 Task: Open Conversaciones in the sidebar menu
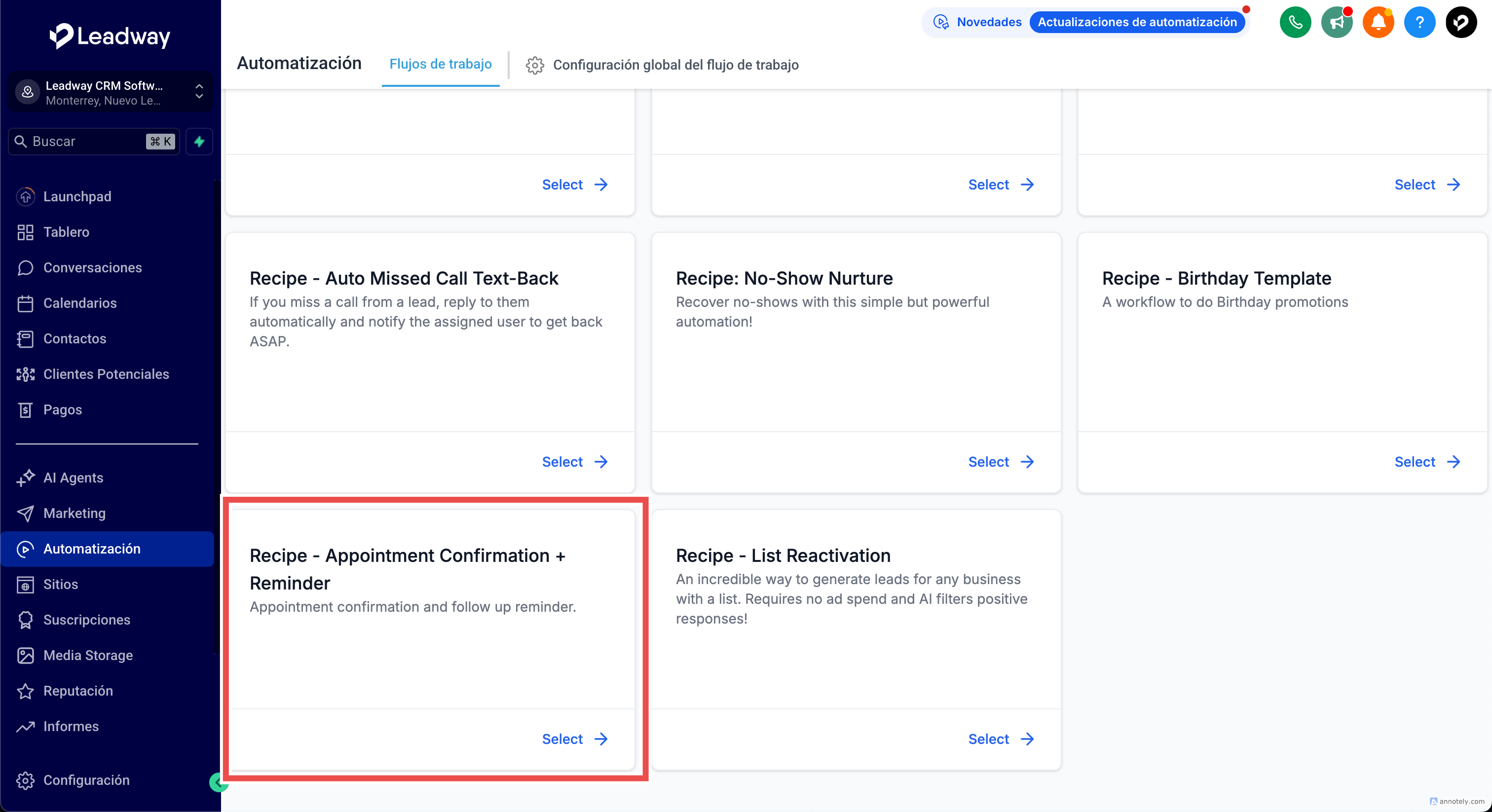[93, 267]
